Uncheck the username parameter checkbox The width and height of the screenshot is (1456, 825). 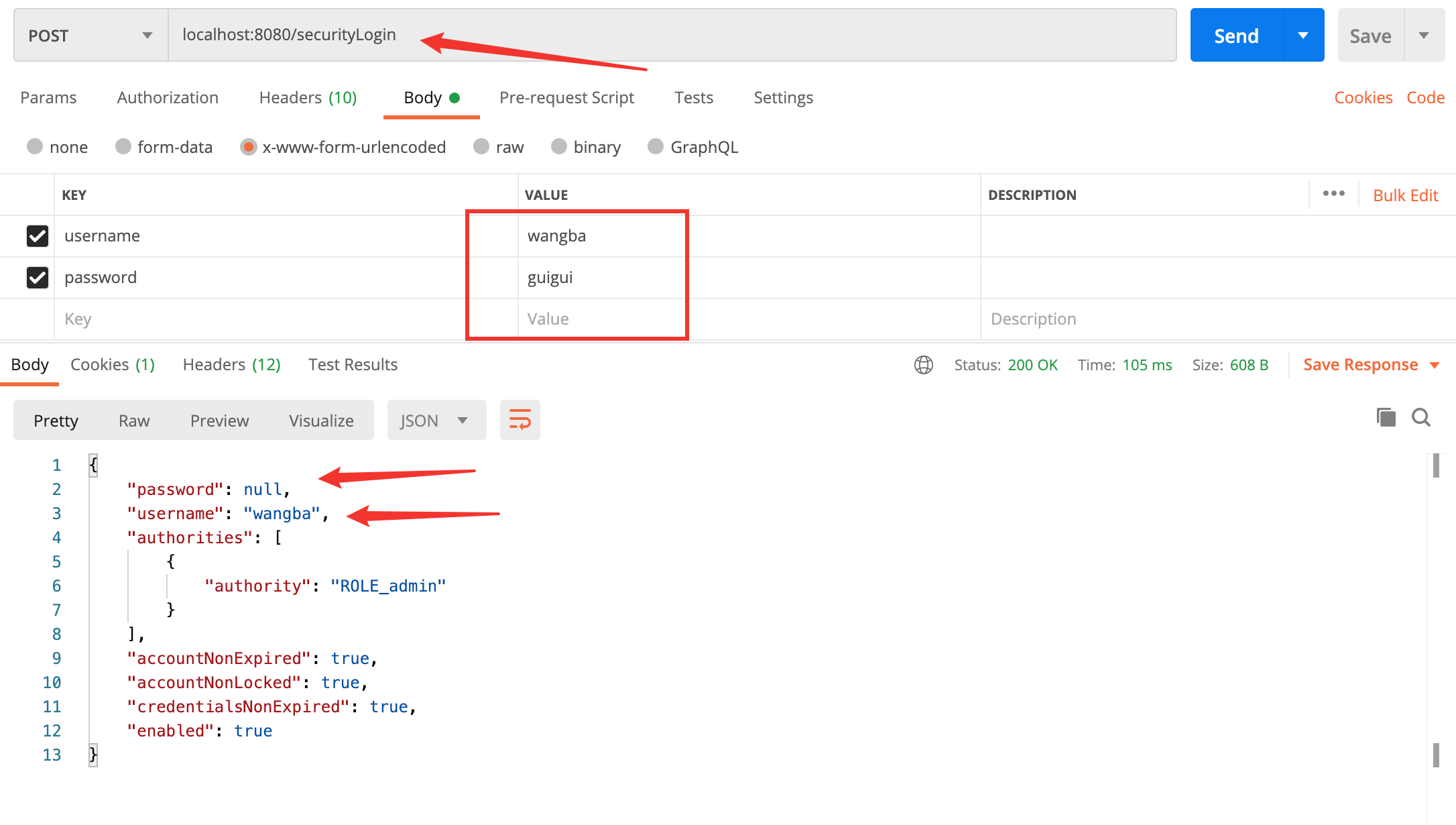click(x=38, y=236)
